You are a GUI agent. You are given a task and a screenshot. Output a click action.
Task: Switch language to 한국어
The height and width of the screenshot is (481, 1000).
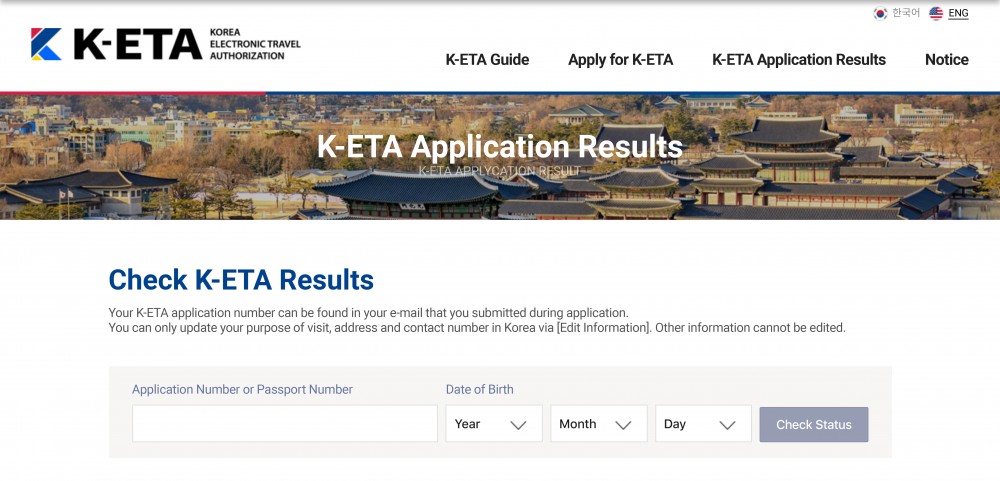(x=906, y=13)
